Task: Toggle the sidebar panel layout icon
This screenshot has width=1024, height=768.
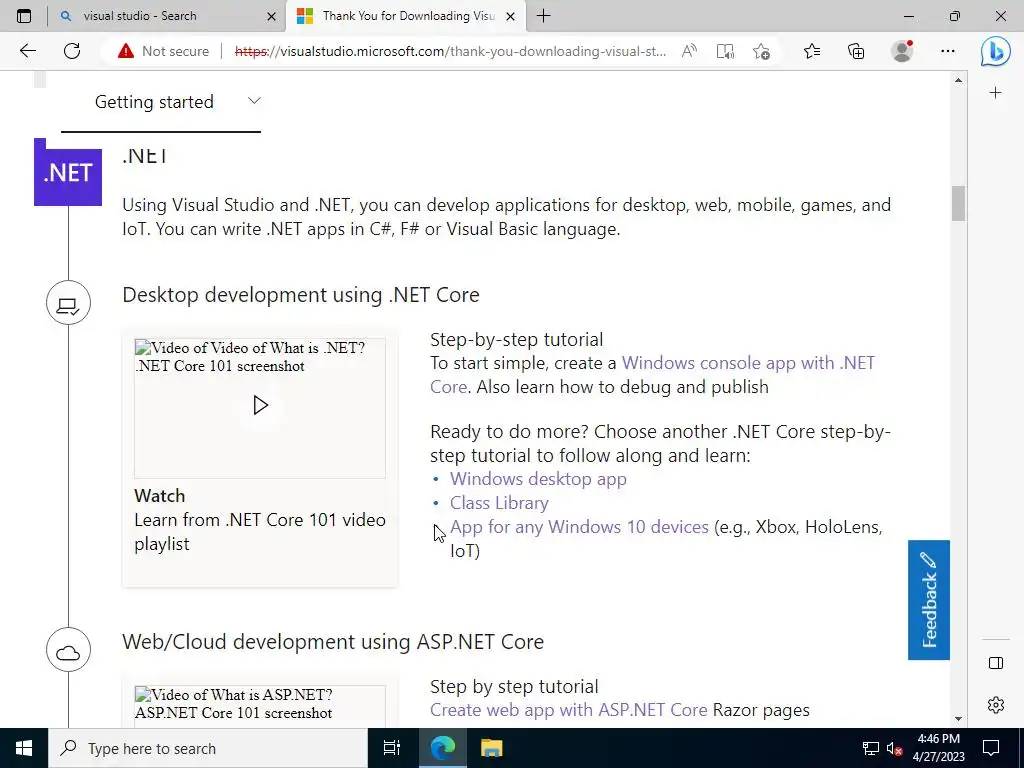Action: [995, 664]
